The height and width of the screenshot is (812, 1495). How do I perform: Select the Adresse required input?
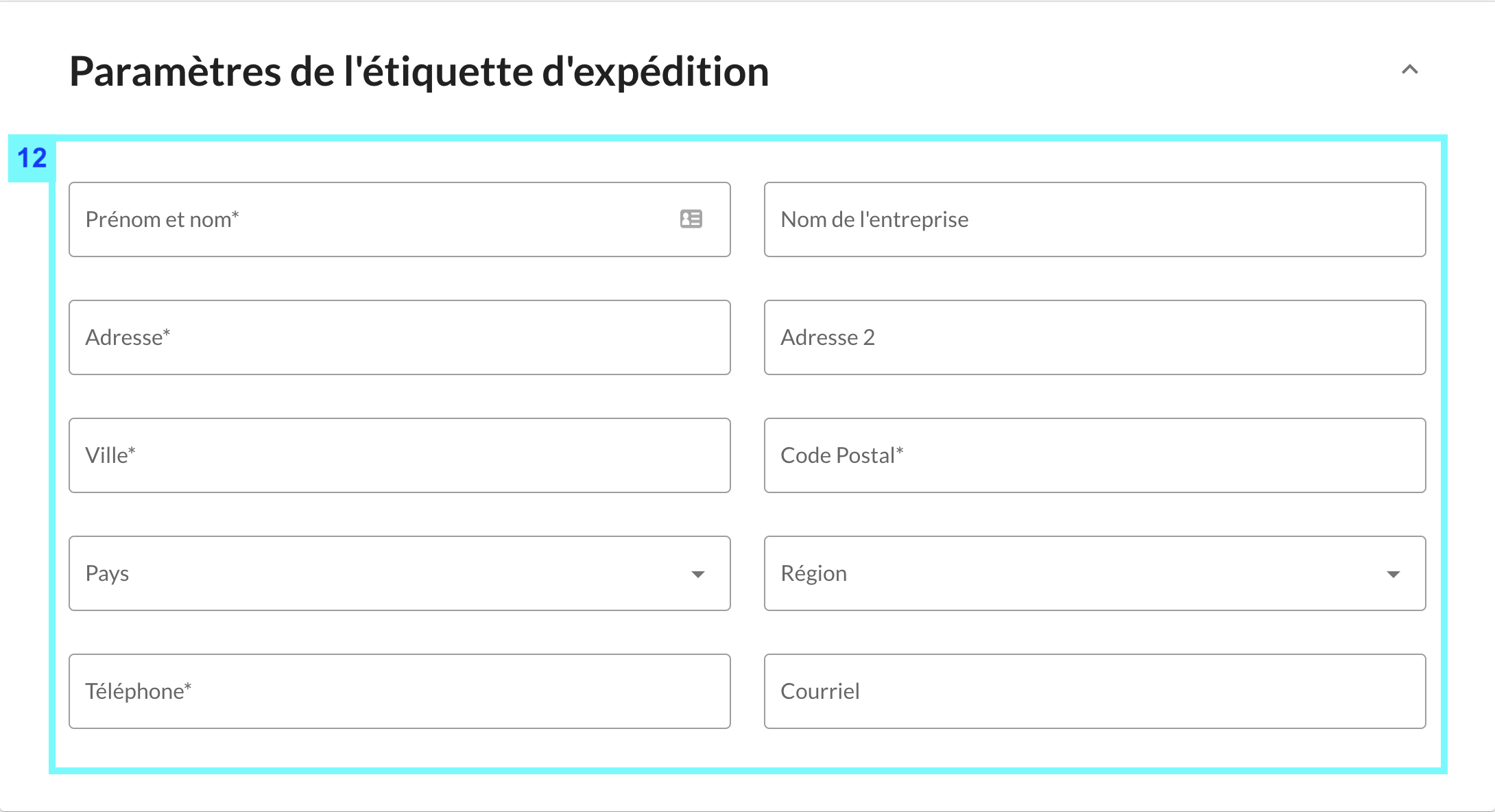coord(400,337)
